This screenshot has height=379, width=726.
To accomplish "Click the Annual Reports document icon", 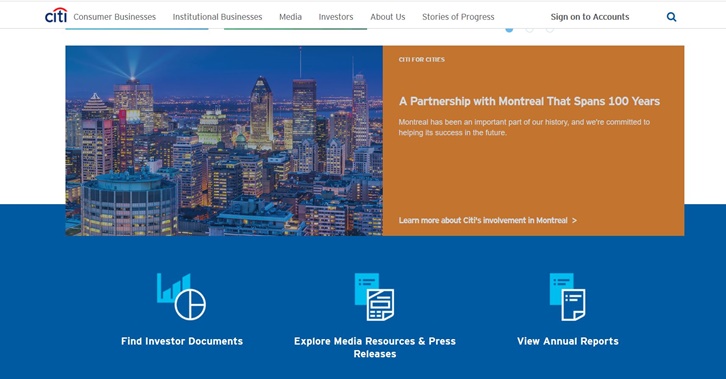I will pyautogui.click(x=568, y=297).
